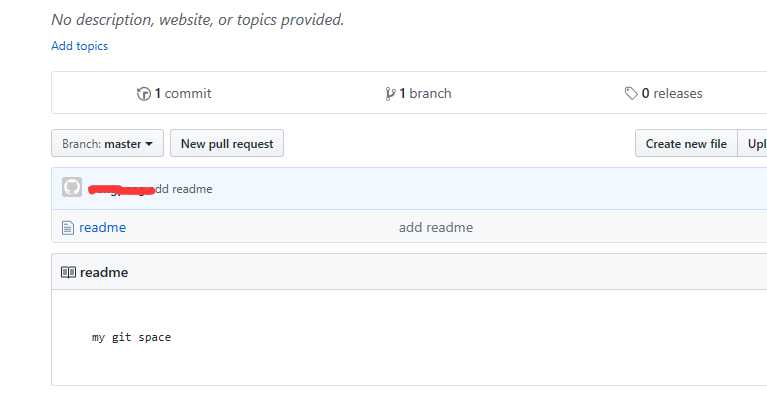Viewport: 767px width, 410px height.
Task: Click the redacted commit author name
Action: pos(121,189)
